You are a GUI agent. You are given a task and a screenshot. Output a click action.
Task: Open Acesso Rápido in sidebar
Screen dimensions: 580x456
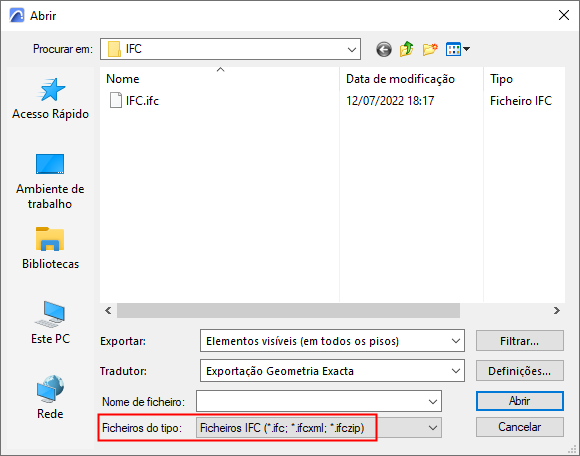[50, 99]
